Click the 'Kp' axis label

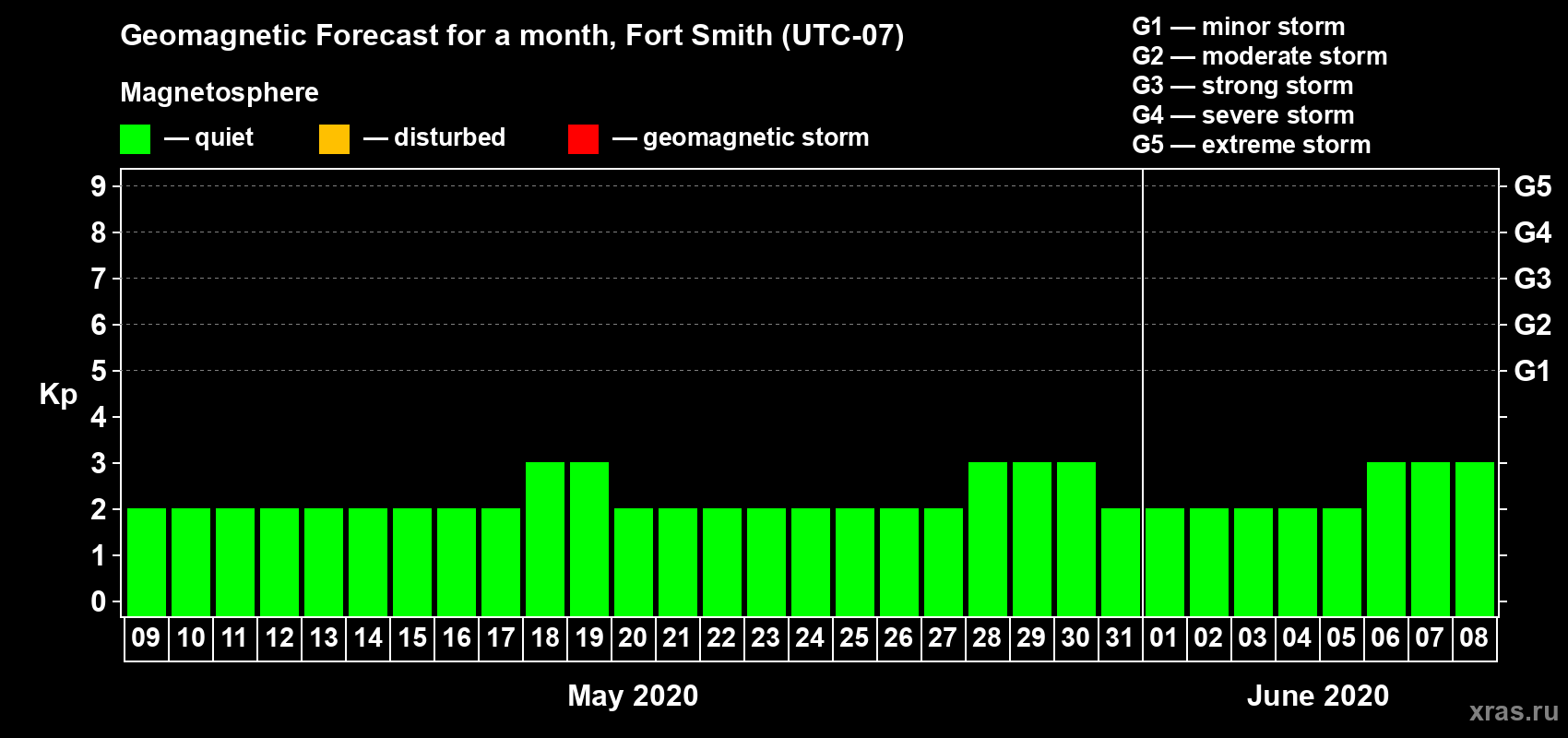(58, 395)
